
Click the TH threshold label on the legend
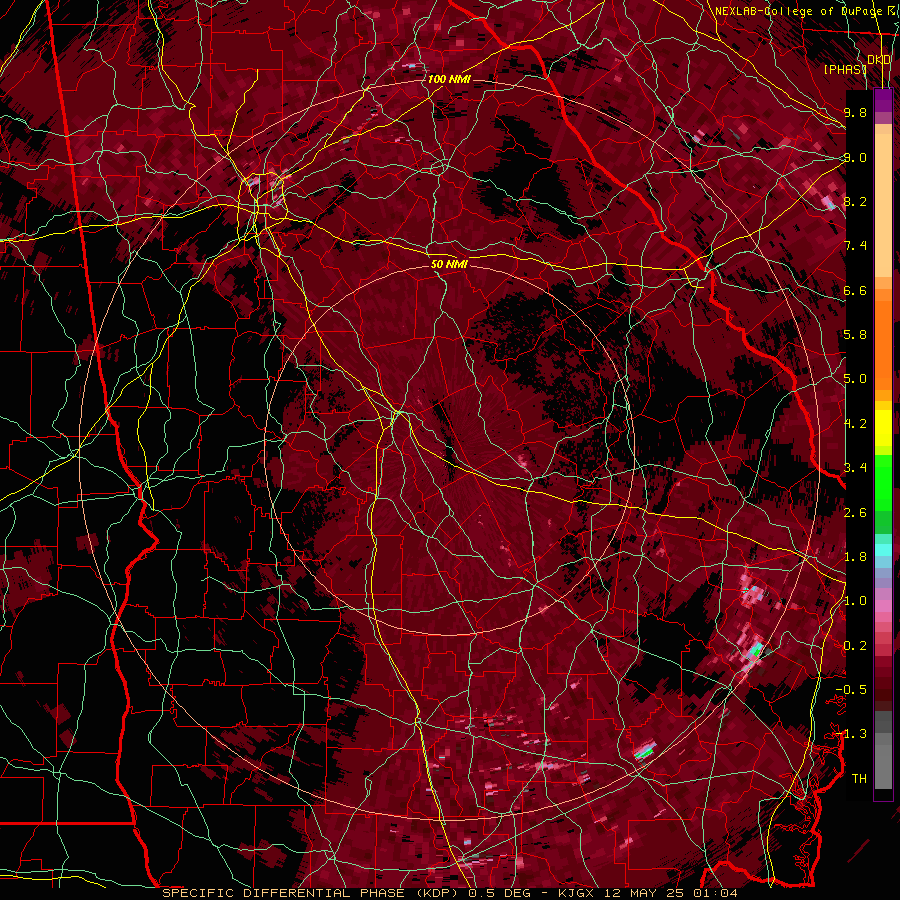859,779
